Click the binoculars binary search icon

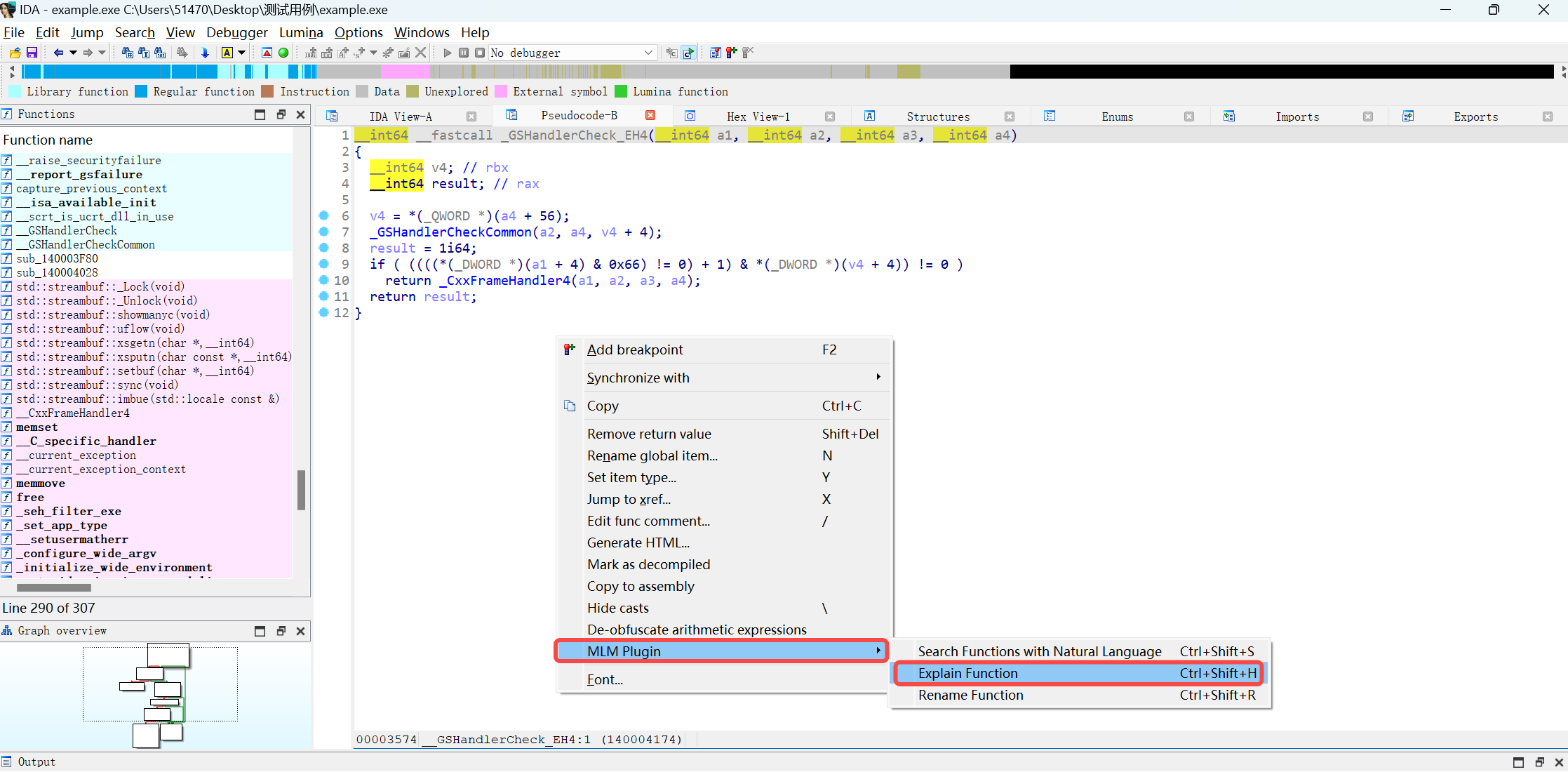(160, 53)
